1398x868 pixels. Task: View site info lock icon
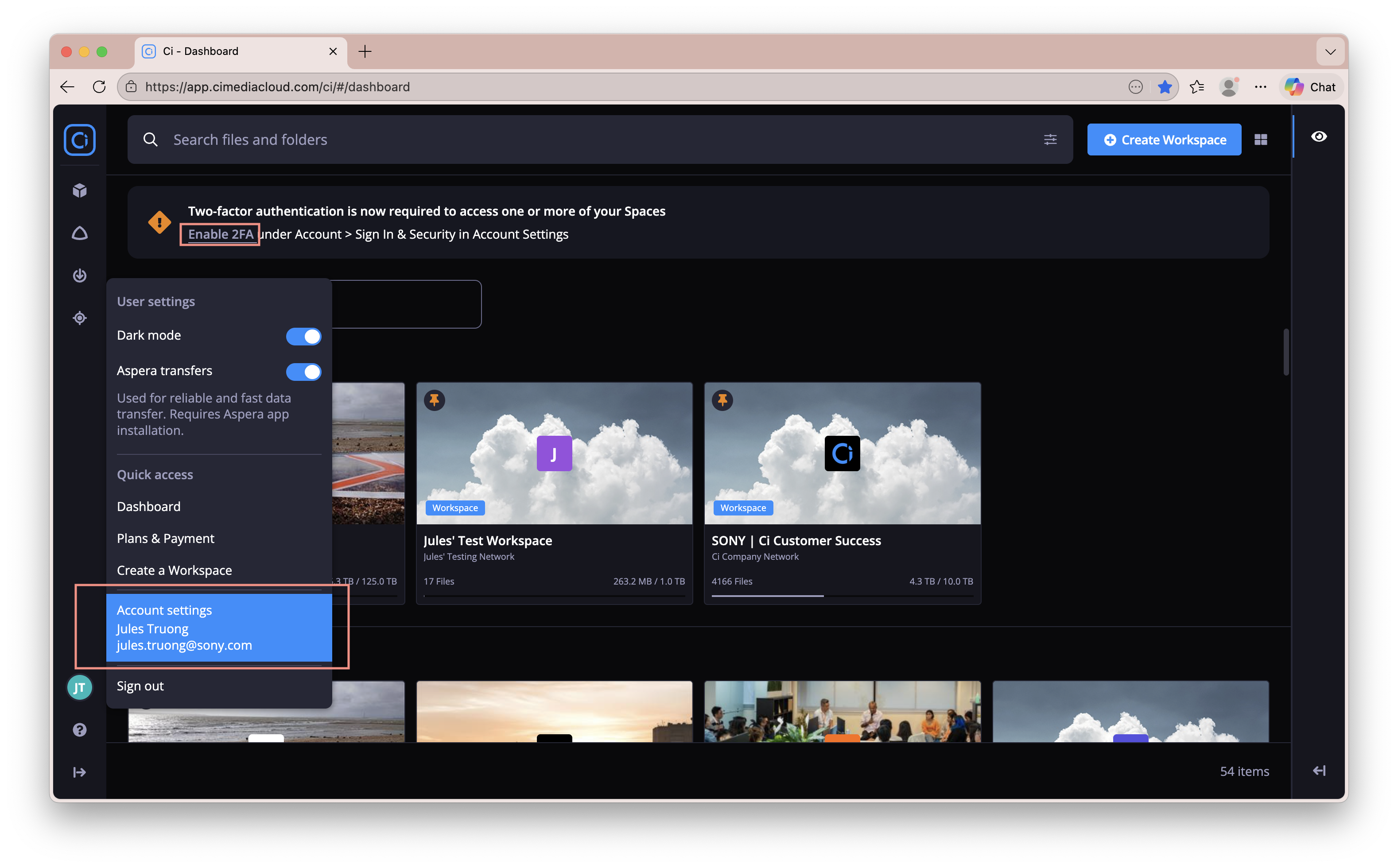(x=132, y=87)
